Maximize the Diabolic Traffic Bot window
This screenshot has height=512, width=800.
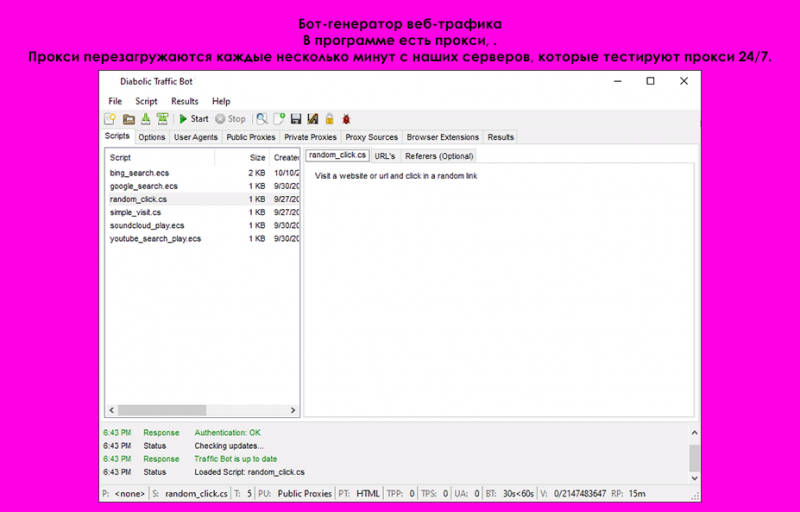click(x=651, y=81)
